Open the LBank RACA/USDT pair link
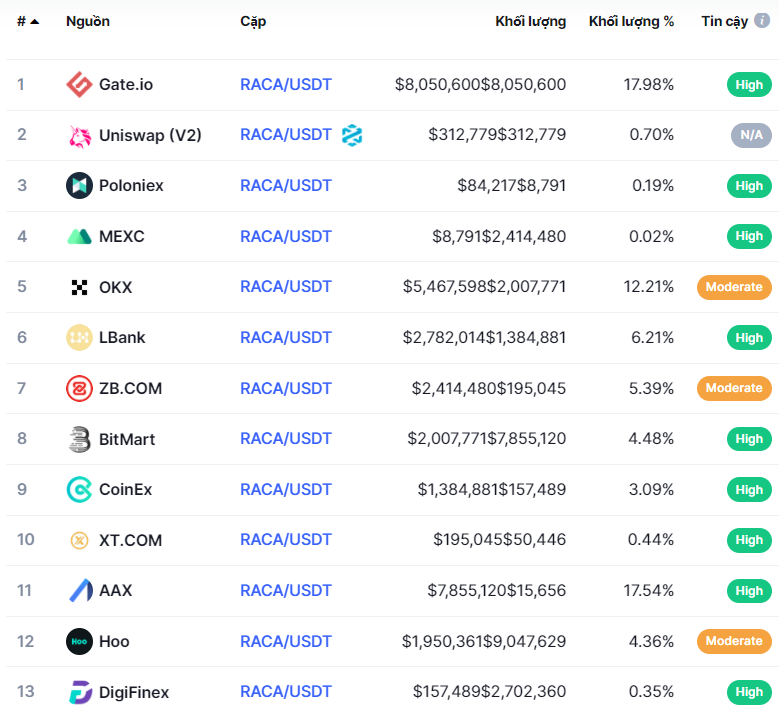The image size is (779, 708). click(x=286, y=338)
